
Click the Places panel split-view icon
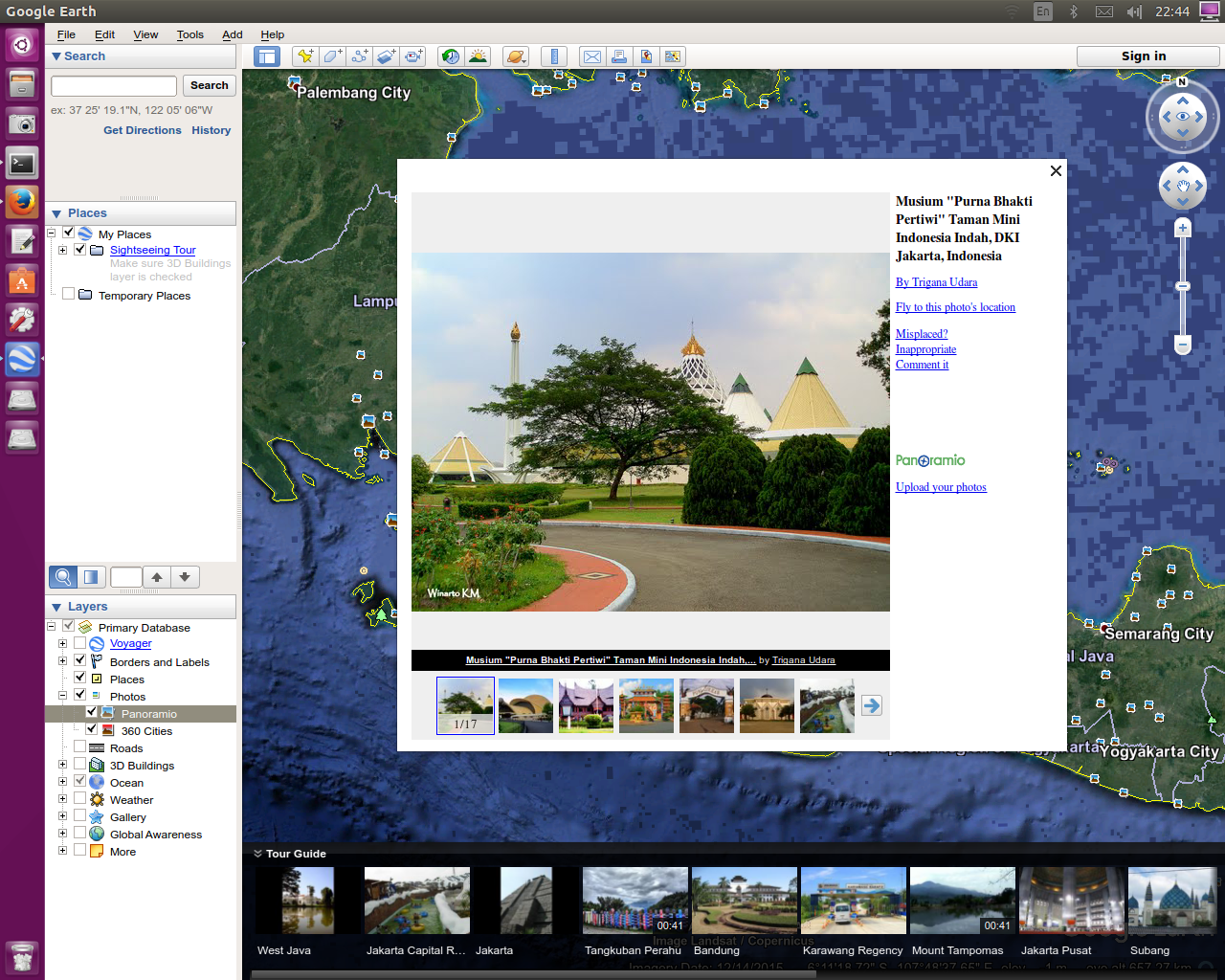[91, 576]
